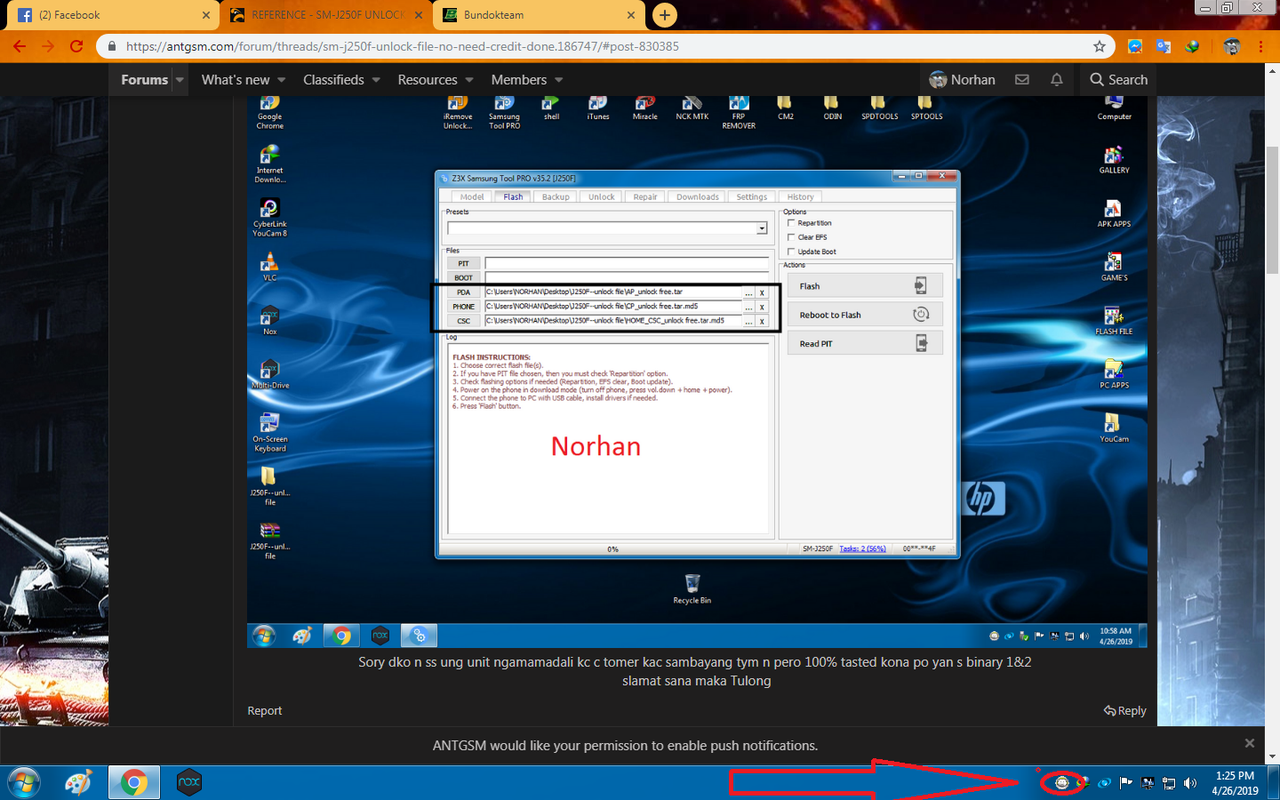The height and width of the screenshot is (800, 1280).
Task: Expand the Forums dropdown arrow
Action: (180, 80)
